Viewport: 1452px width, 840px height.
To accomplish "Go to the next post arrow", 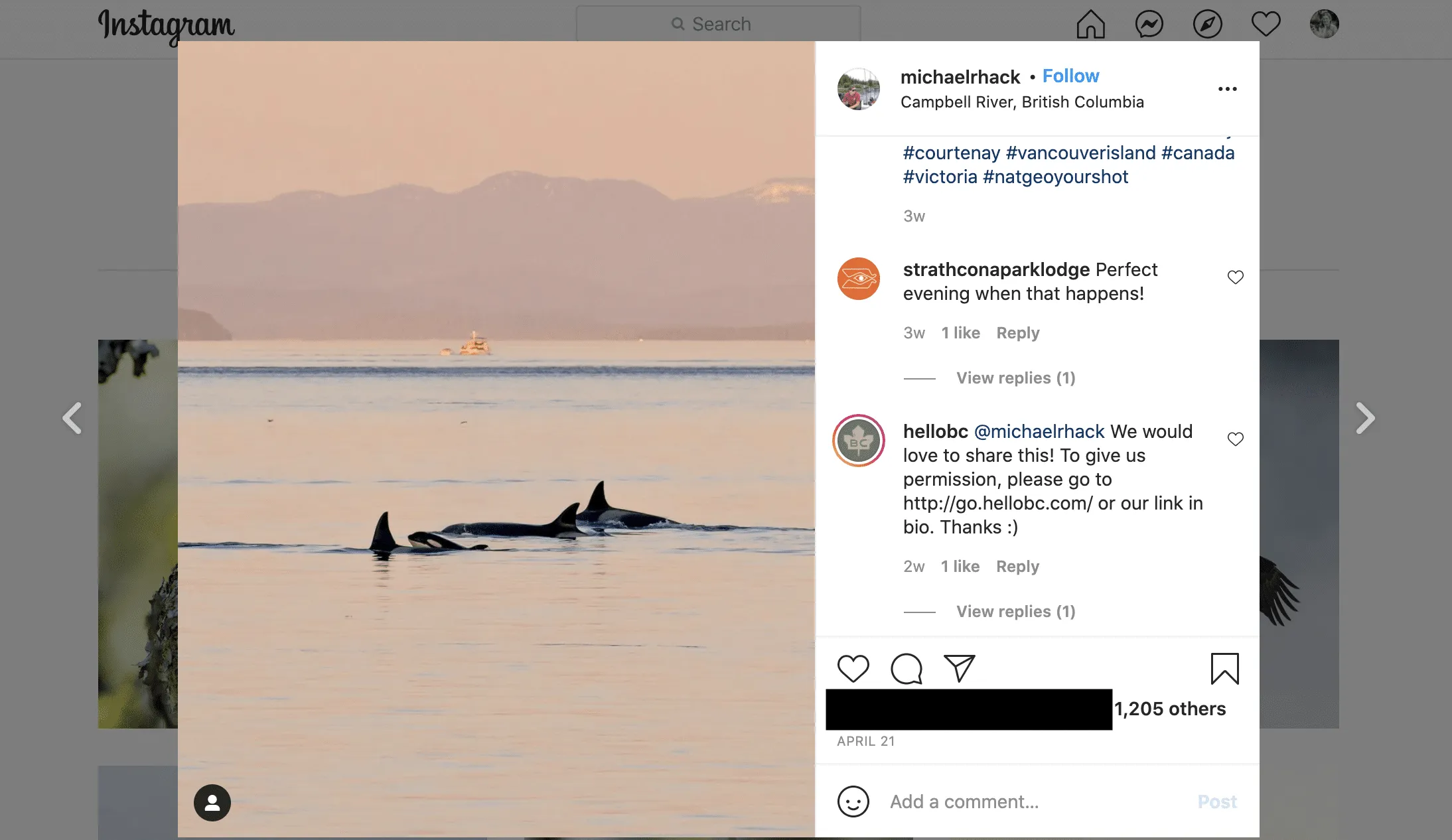I will tap(1364, 418).
